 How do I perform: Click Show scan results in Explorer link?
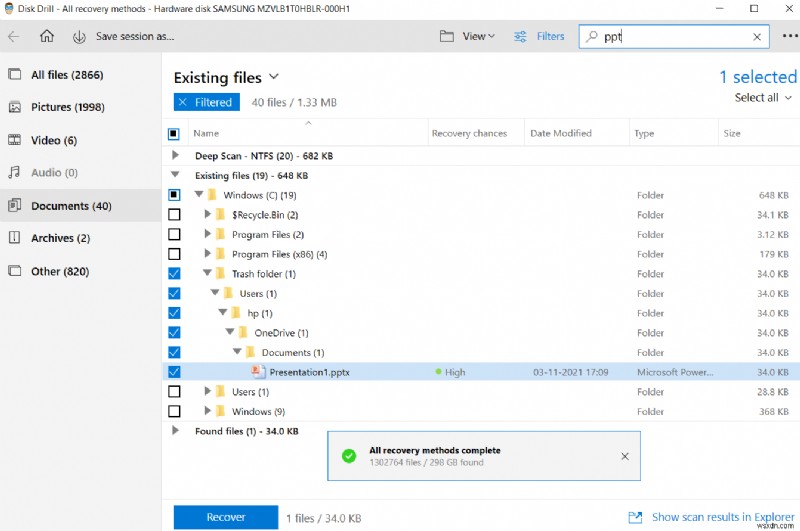pyautogui.click(x=722, y=517)
